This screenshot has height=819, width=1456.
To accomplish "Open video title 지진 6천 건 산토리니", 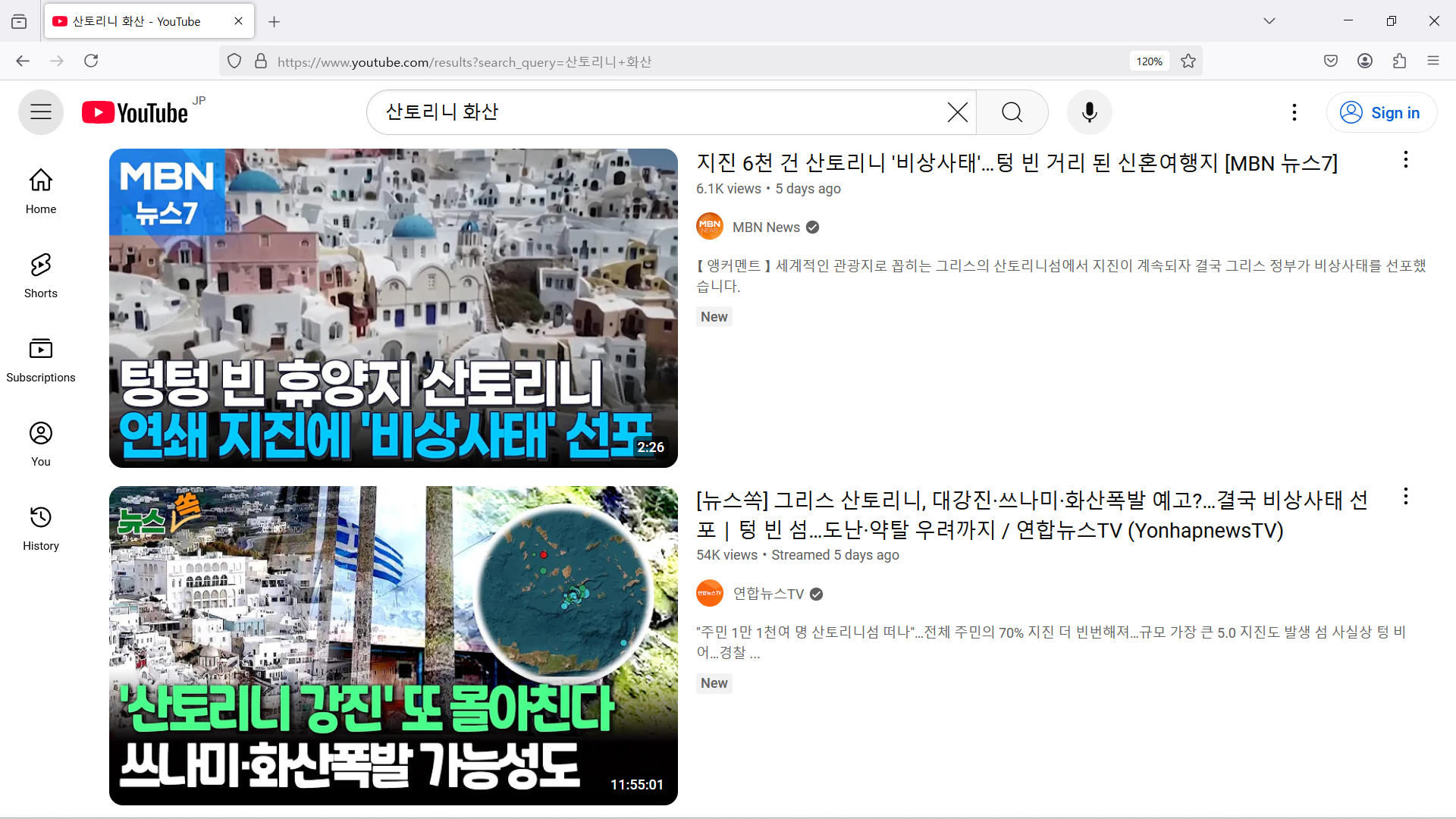I will tap(1017, 163).
